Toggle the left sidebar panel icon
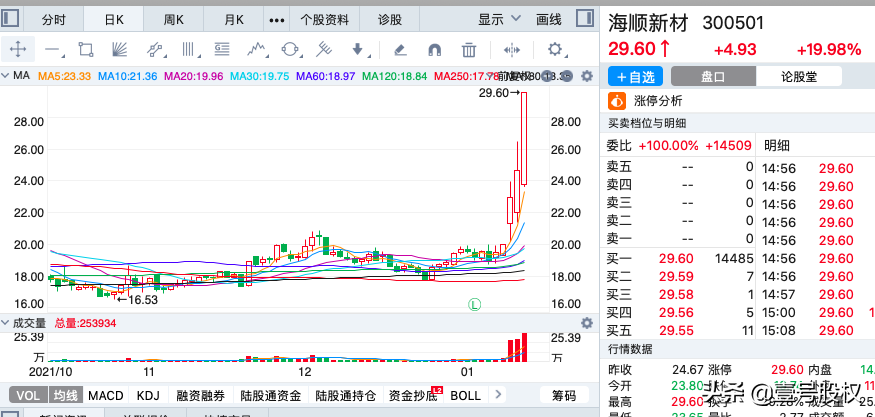Image resolution: width=875 pixels, height=417 pixels. click(10, 19)
